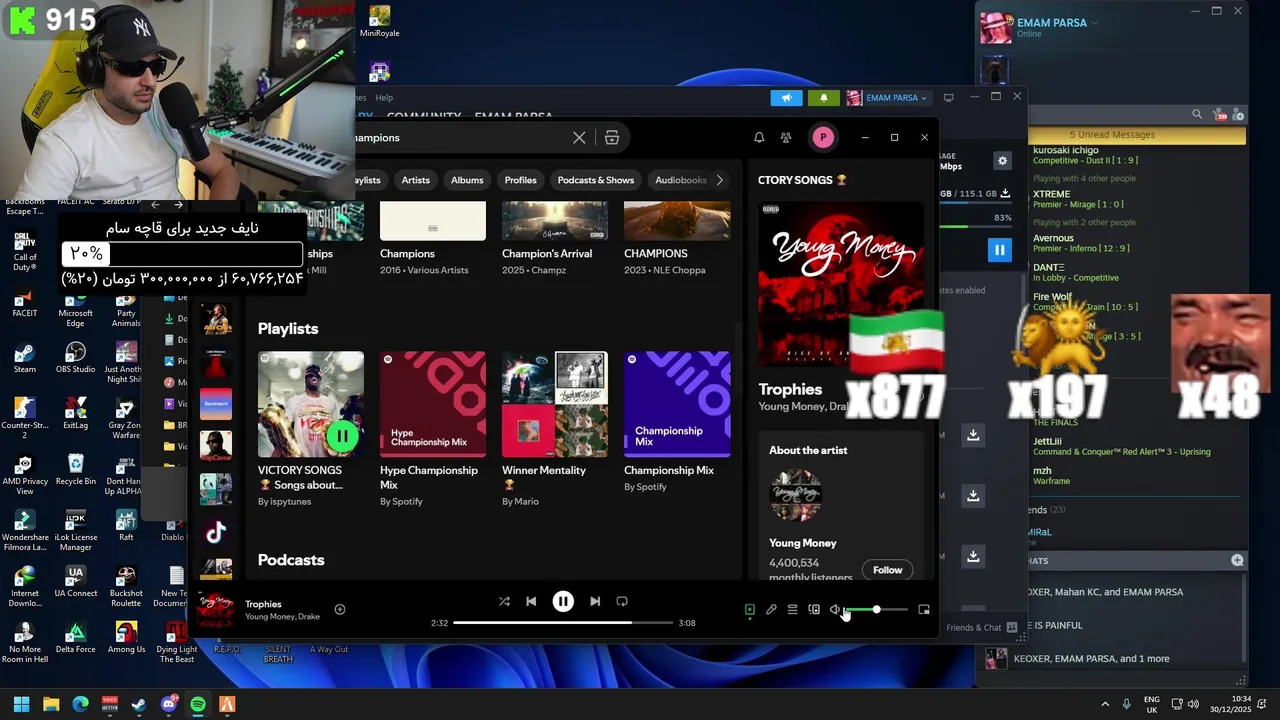
Task: Open EMAM PARSA Steam account dropdown
Action: 888,98
